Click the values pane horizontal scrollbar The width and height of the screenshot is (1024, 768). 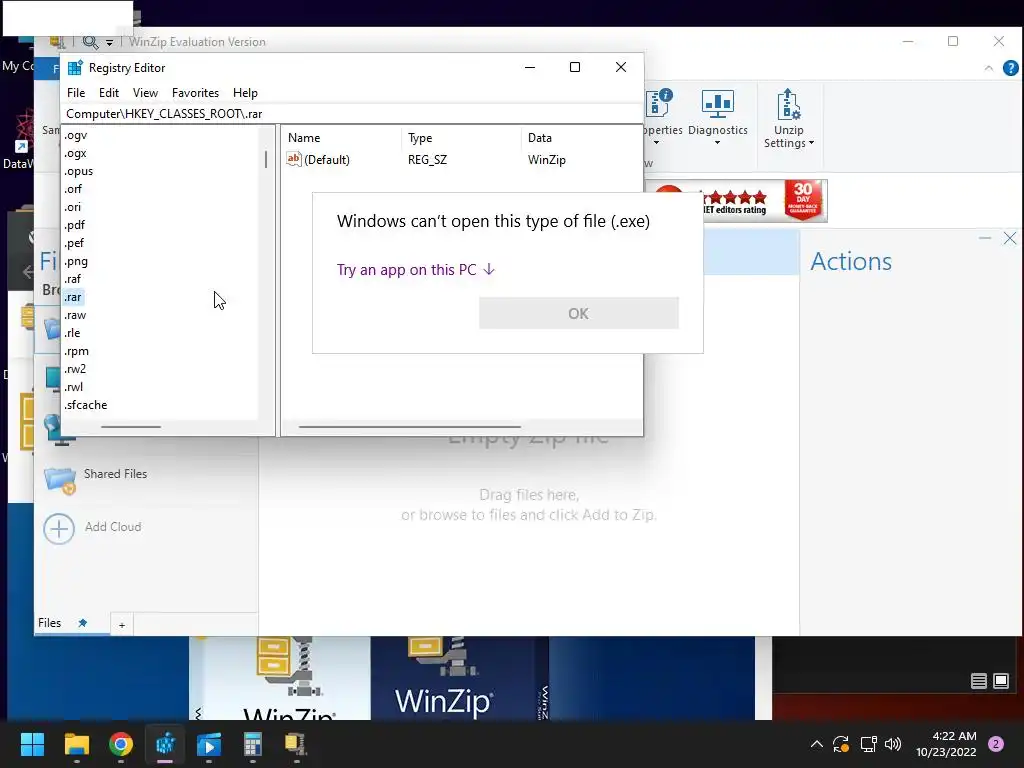[409, 427]
